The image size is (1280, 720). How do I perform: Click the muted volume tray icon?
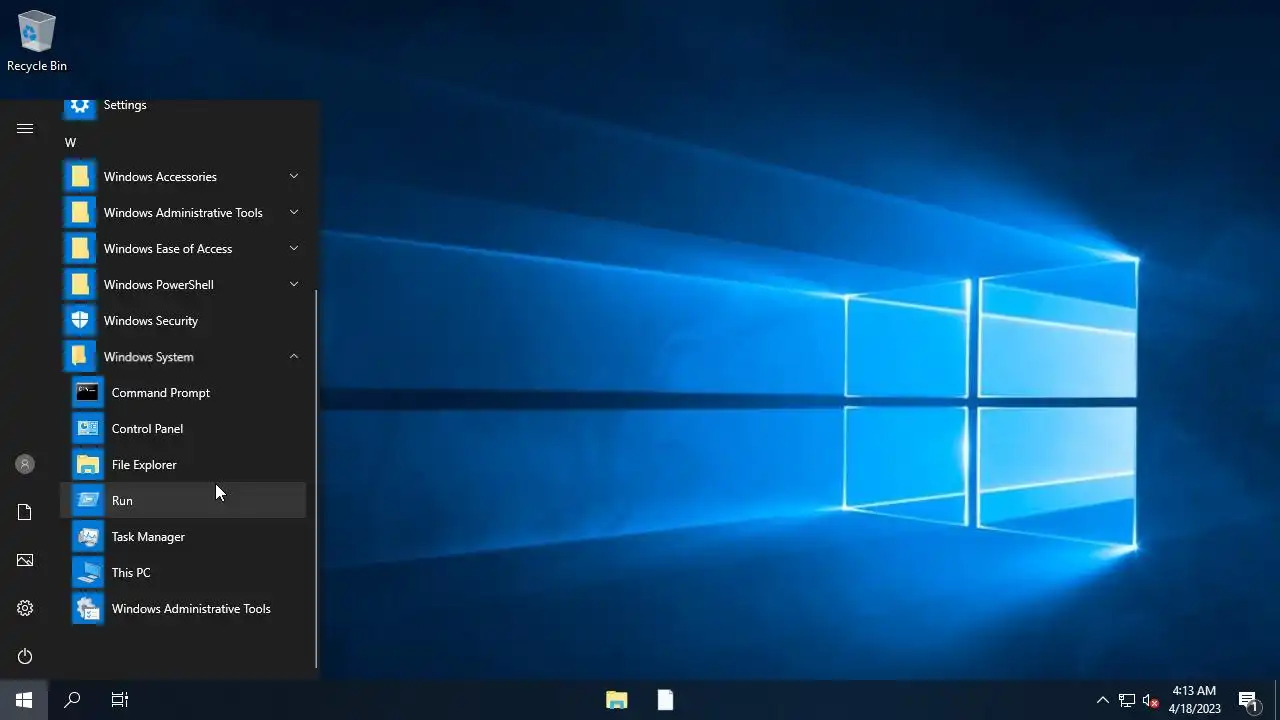[1151, 700]
